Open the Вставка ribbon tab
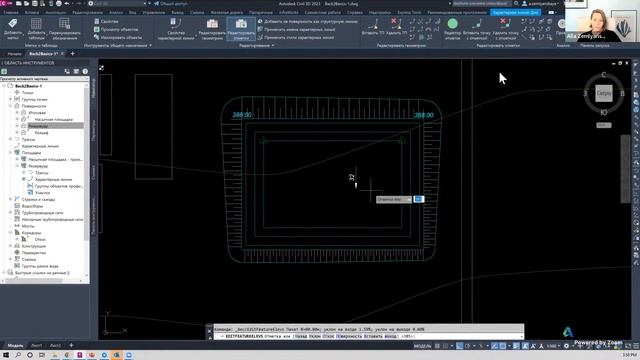The image size is (640, 360). (32, 12)
